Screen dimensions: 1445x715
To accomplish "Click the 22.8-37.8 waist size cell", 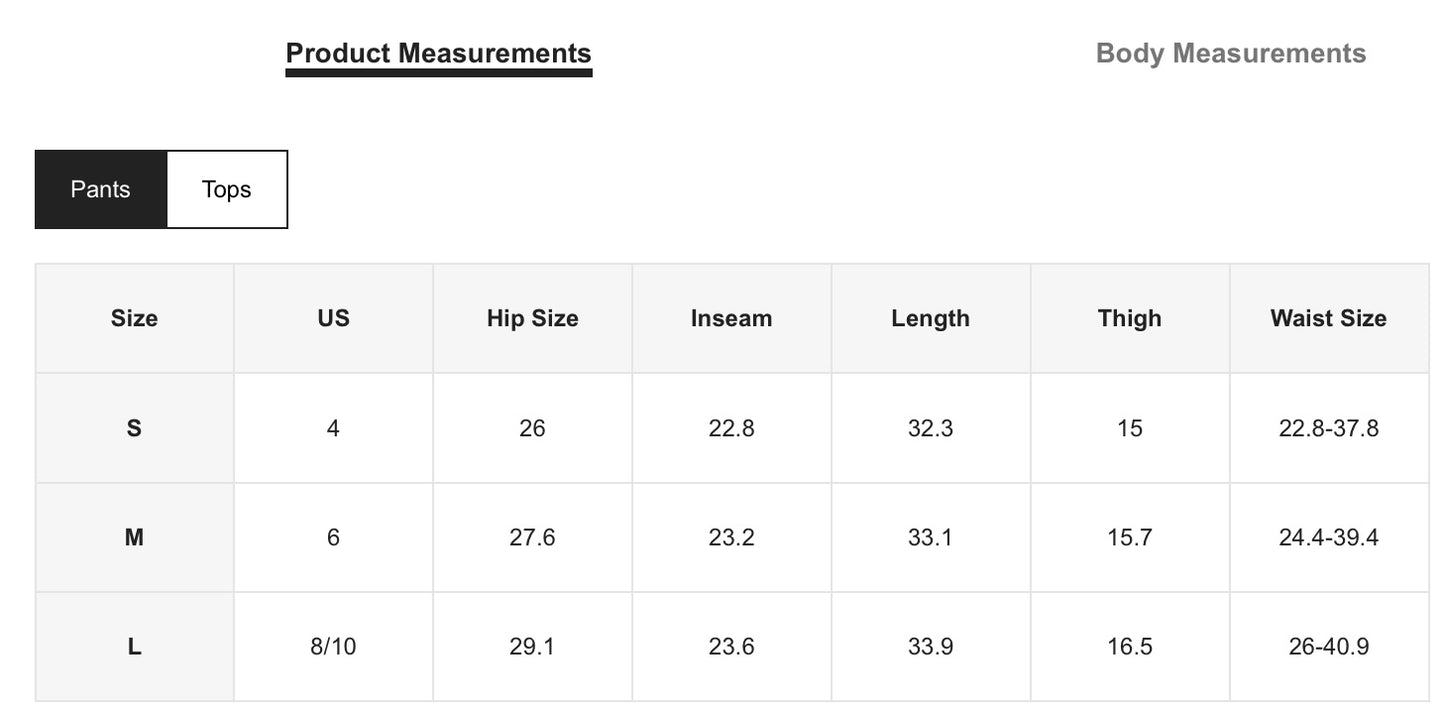I will pyautogui.click(x=1328, y=428).
